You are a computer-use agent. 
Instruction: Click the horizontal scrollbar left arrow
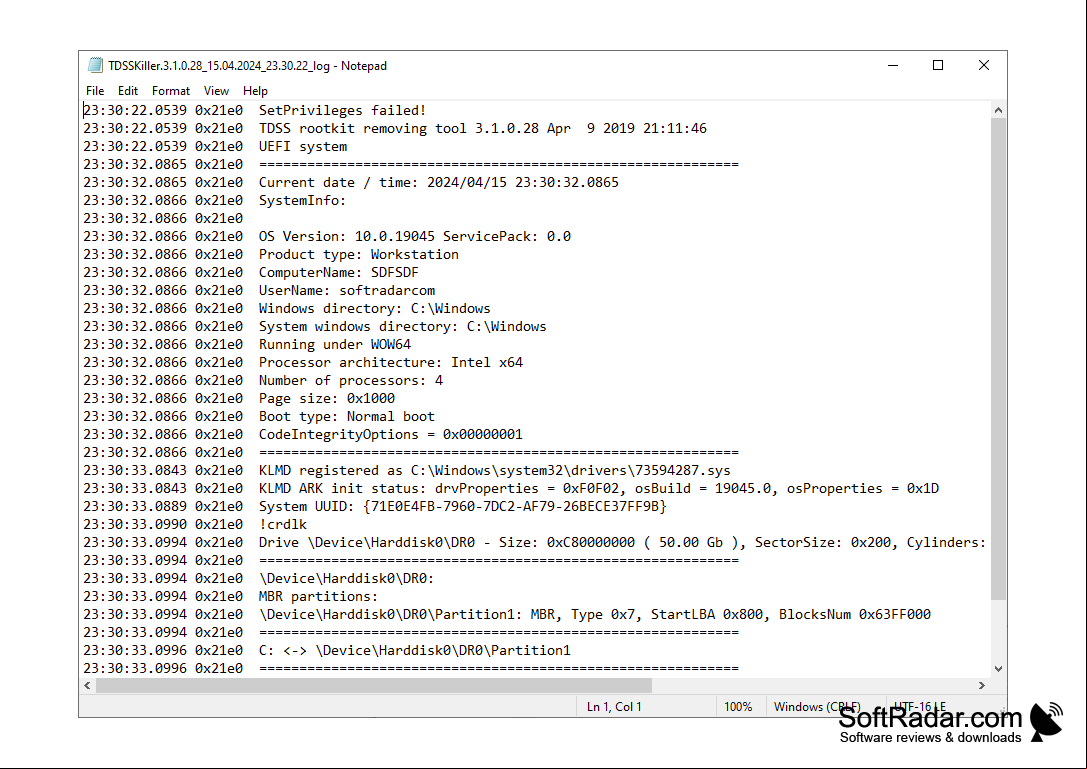[x=87, y=685]
